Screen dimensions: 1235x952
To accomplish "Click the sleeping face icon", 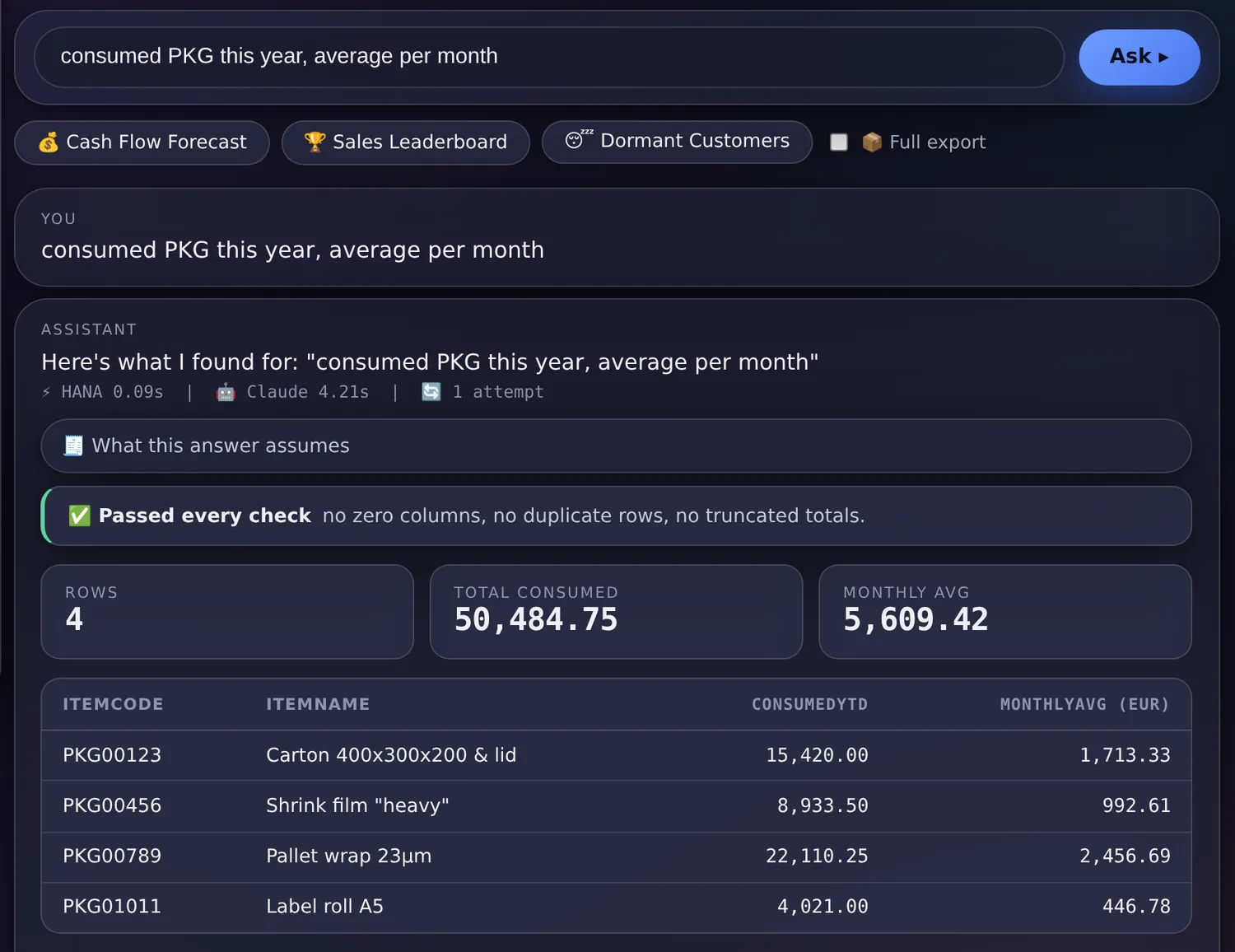I will [x=578, y=139].
